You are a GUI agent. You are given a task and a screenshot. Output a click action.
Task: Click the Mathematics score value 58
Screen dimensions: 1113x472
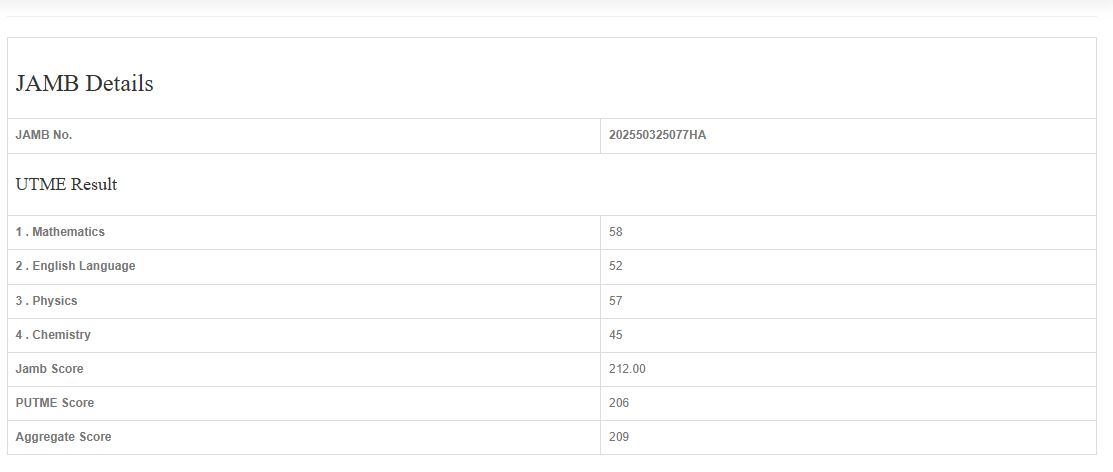pyautogui.click(x=616, y=232)
